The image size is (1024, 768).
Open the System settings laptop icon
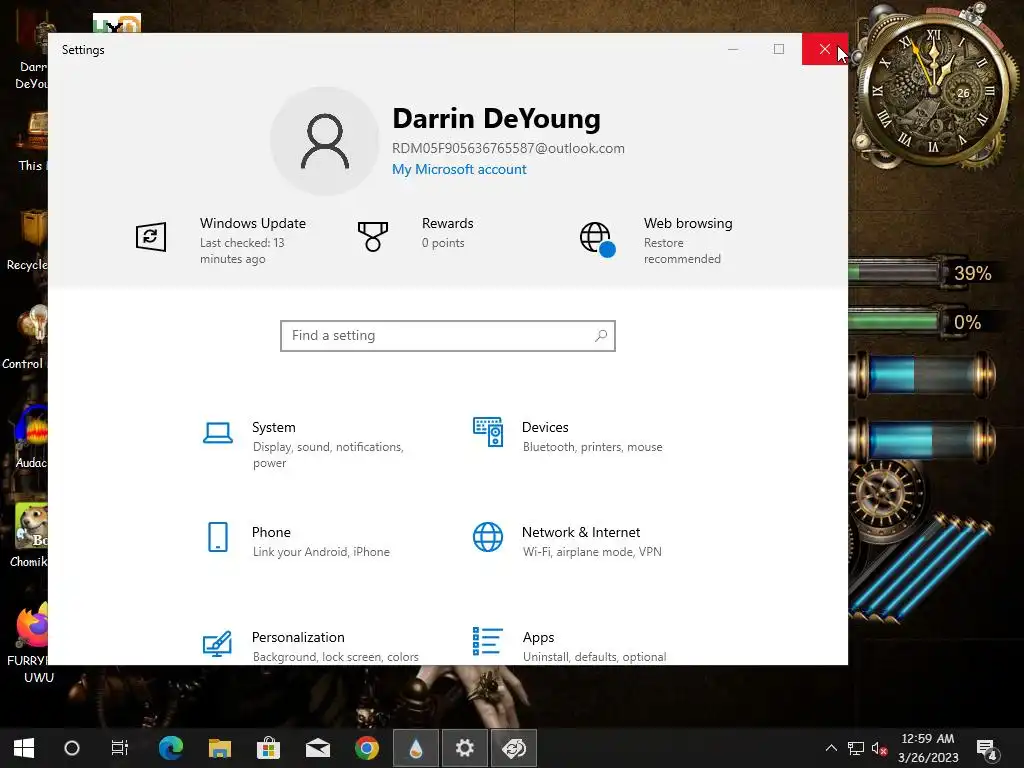(x=217, y=433)
